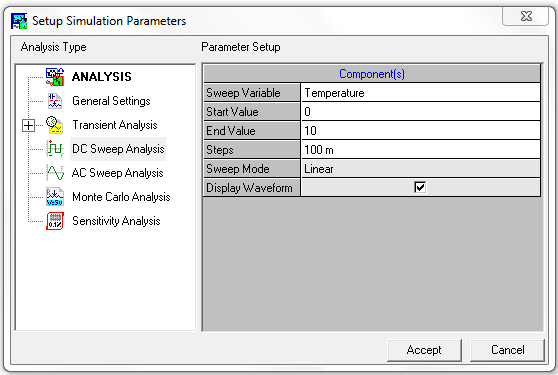
Task: Select ANALYSIS in the tree
Action: click(102, 76)
